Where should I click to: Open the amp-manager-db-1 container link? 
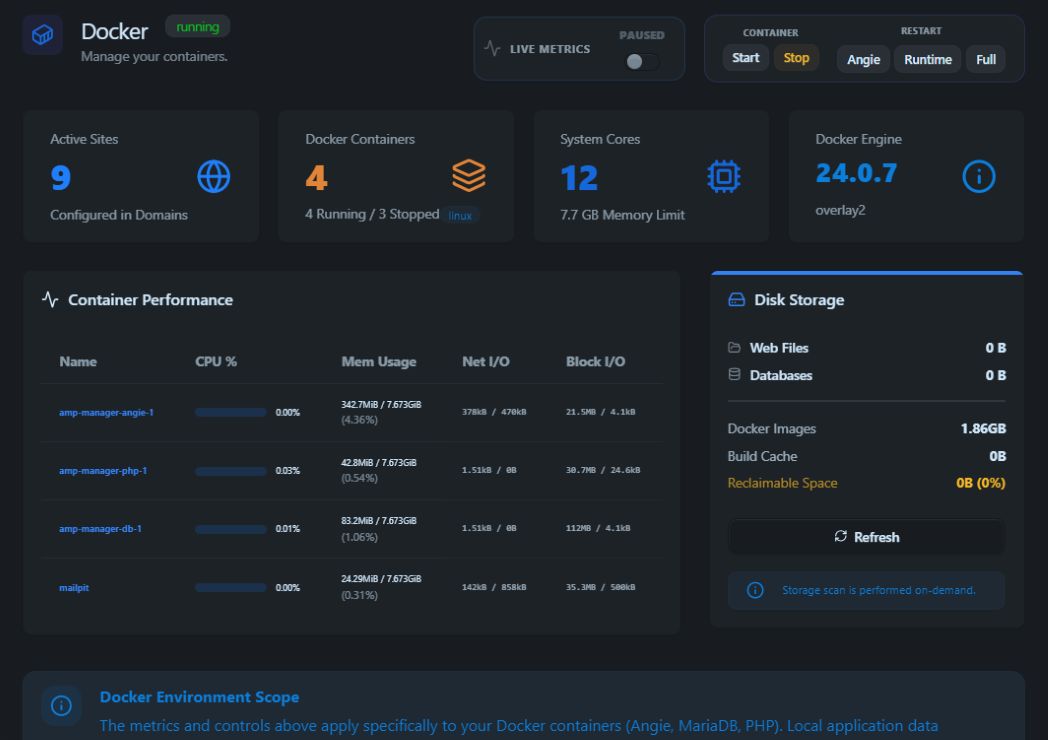click(x=100, y=529)
